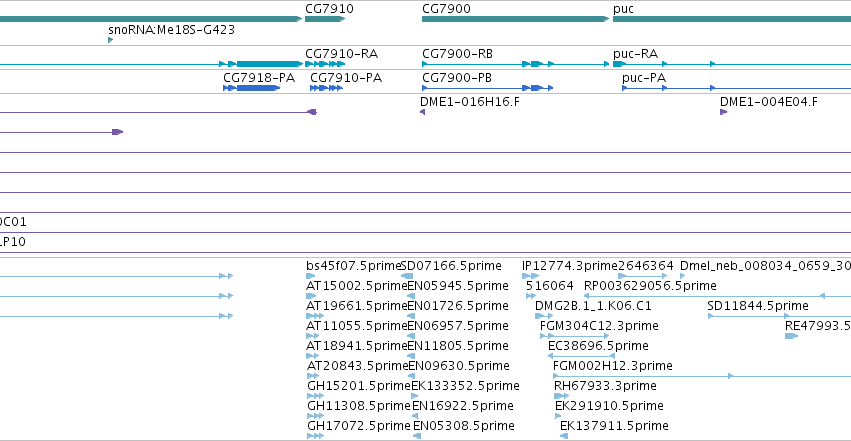Select the snoRNA:Me18S-G423 arrow glyph
Screen dimensions: 851x441
(110, 40)
